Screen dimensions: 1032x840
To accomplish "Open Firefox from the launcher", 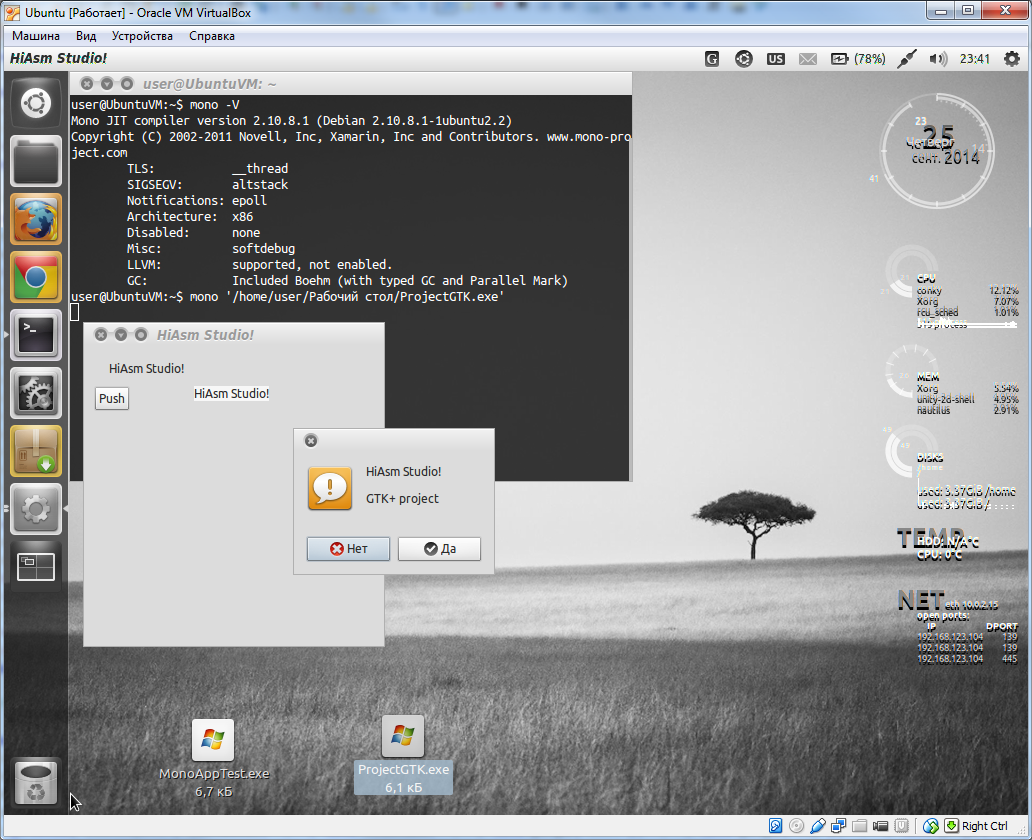I will (36, 219).
